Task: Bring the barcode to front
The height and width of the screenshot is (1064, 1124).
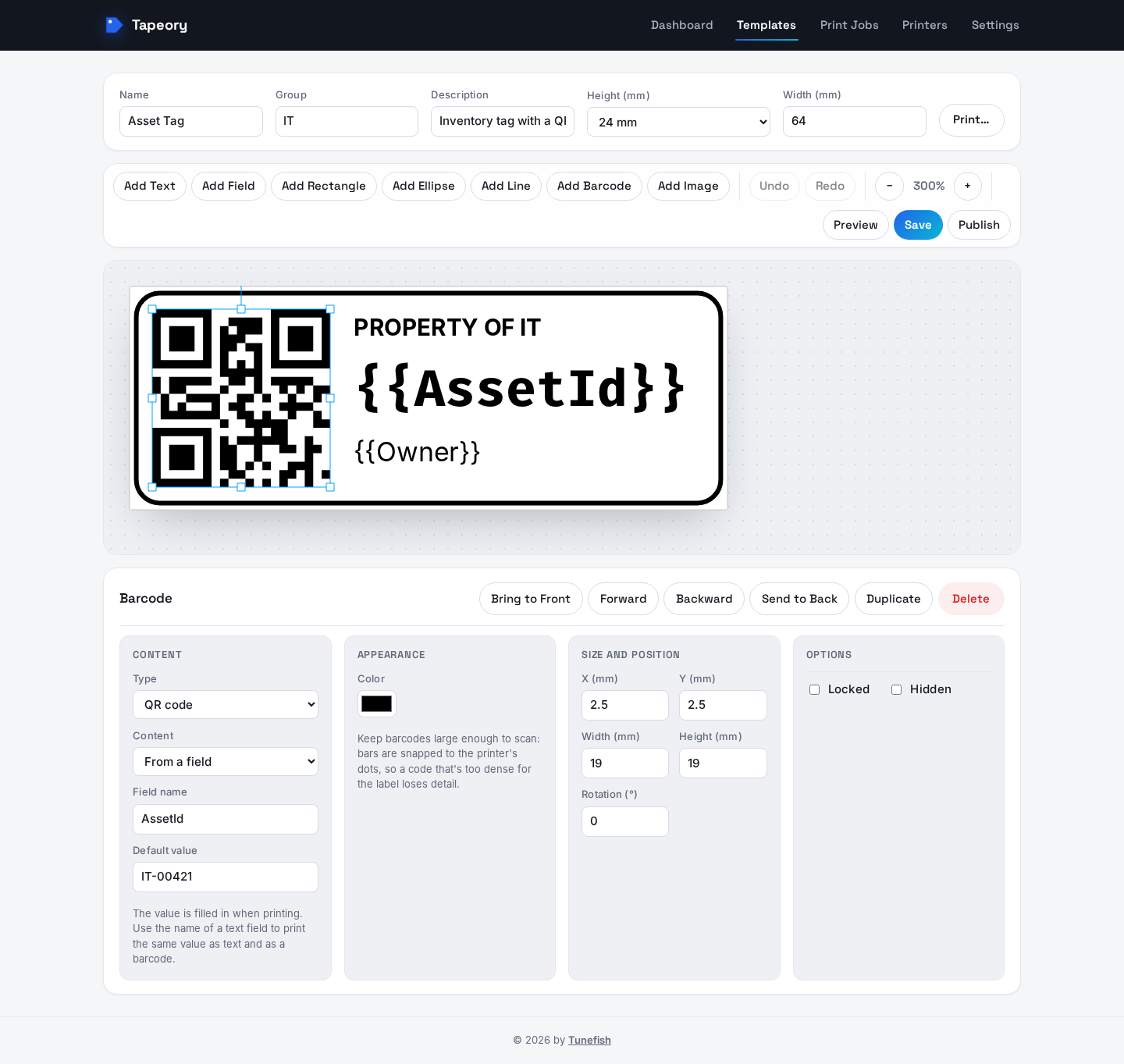Action: tap(531, 599)
